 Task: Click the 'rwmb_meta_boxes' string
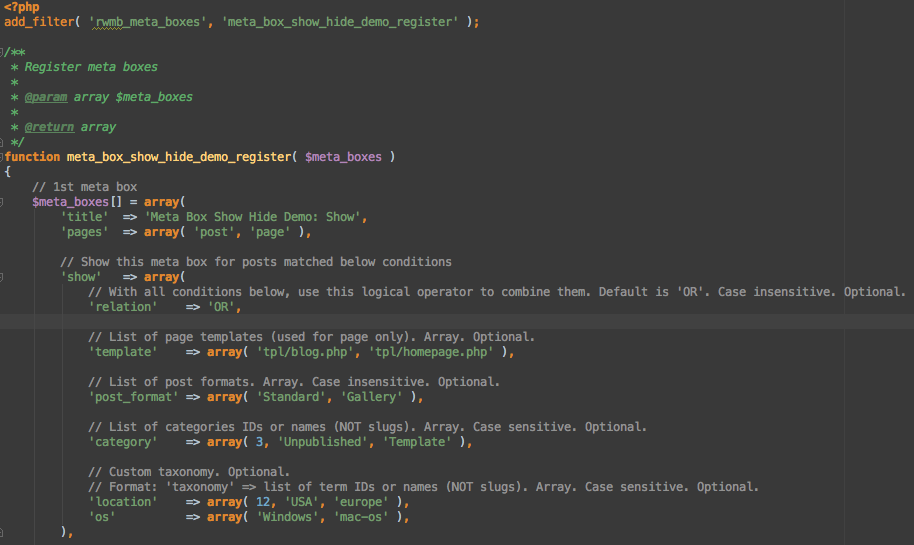pyautogui.click(x=147, y=22)
